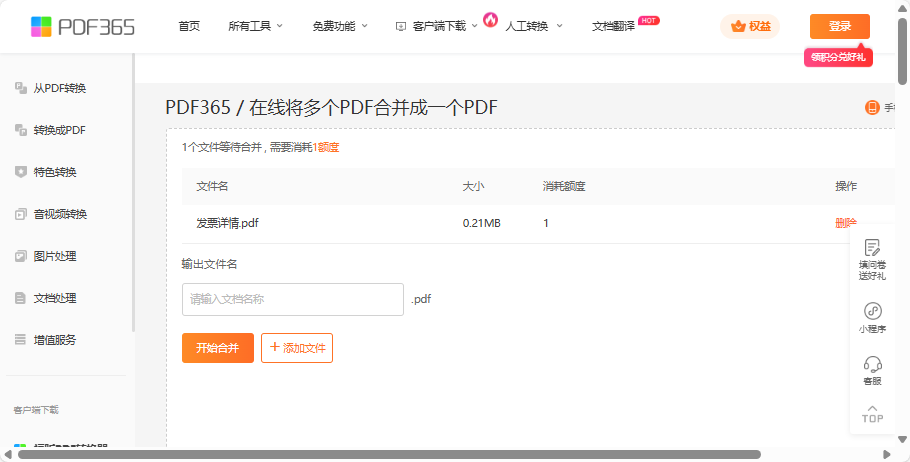910x462 pixels.
Task: Click the 客户端下载 sidebar heading
Action: click(x=36, y=410)
